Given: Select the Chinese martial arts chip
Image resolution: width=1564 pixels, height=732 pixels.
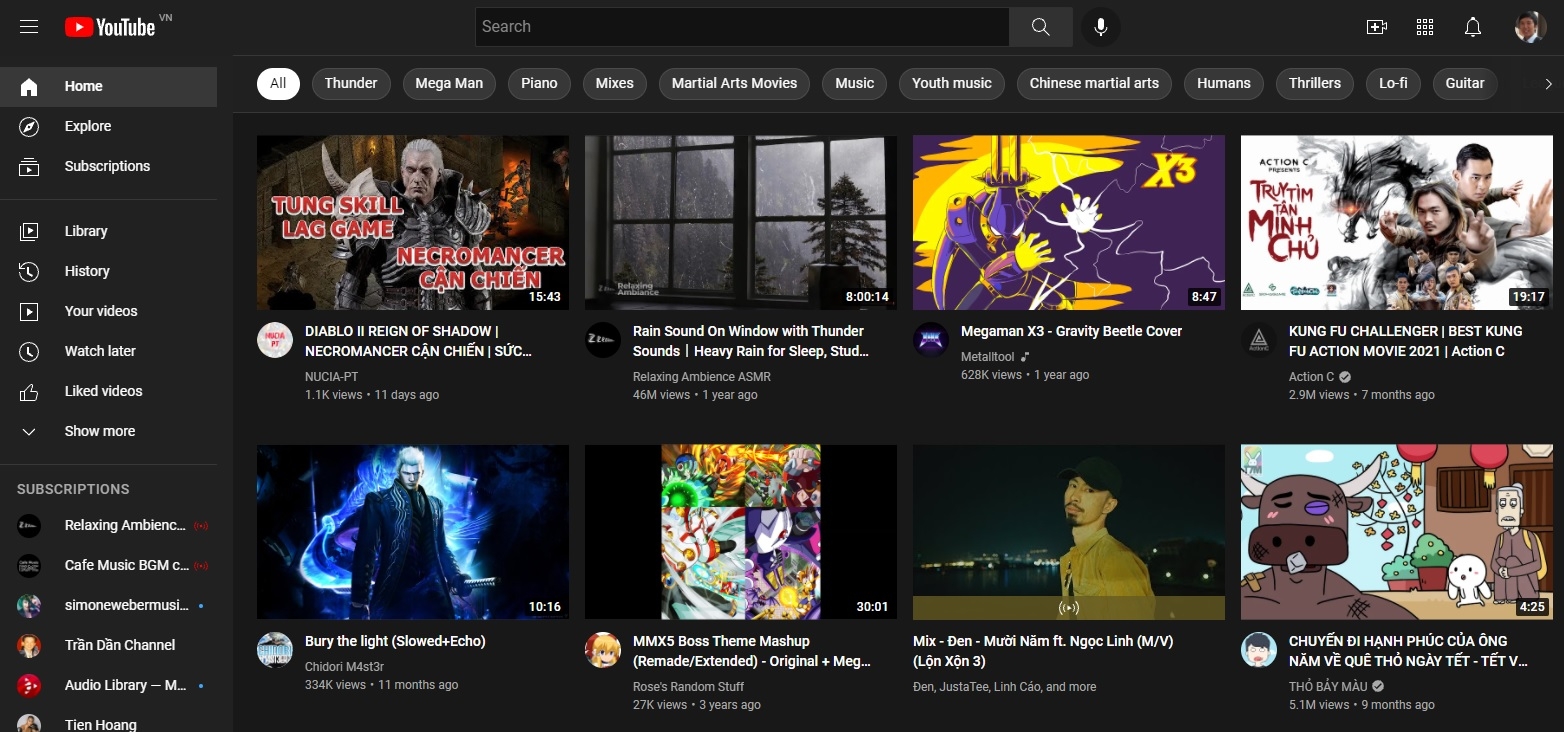Looking at the screenshot, I should (x=1094, y=83).
